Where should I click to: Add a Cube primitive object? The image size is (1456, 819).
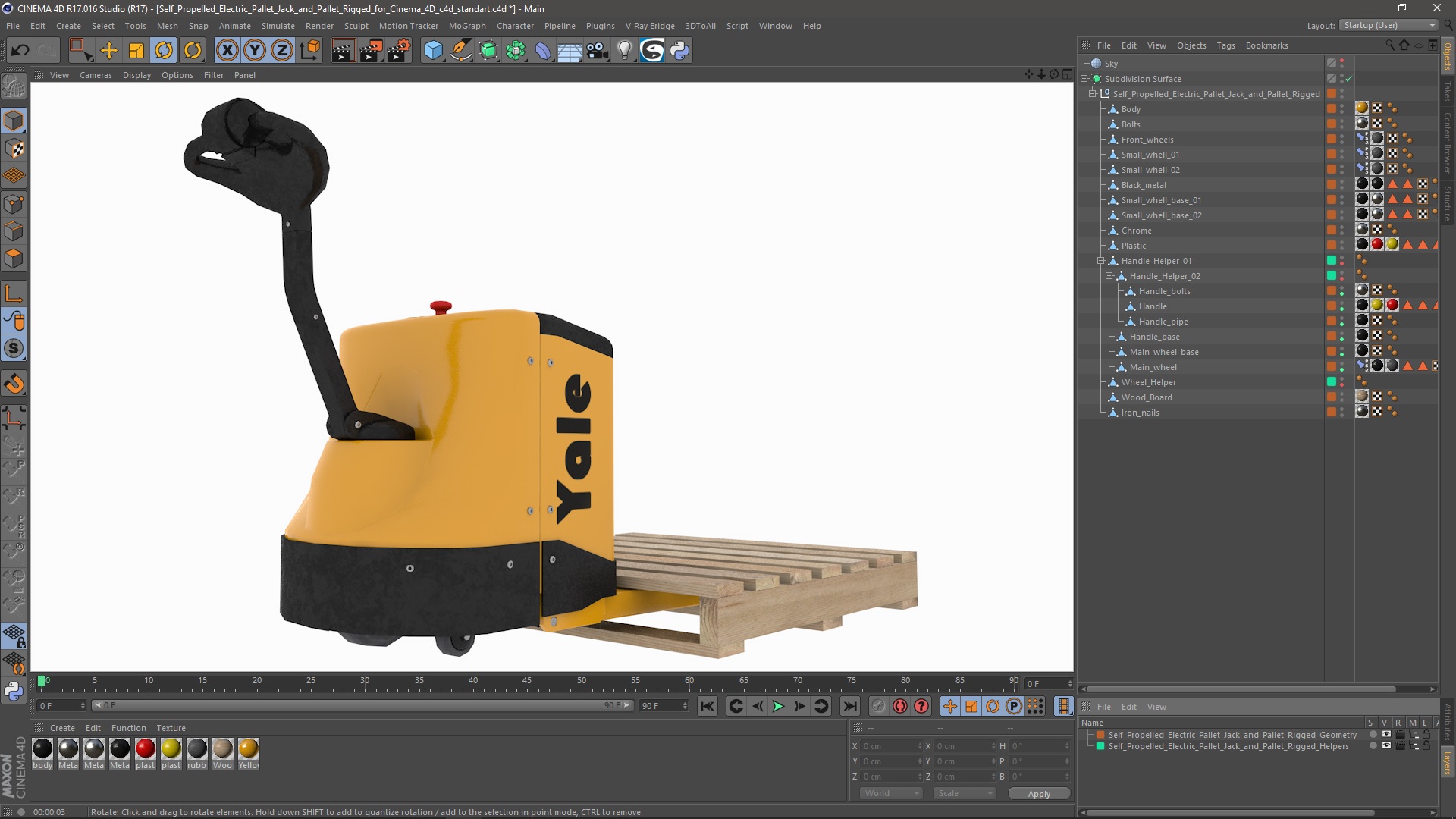coord(433,51)
